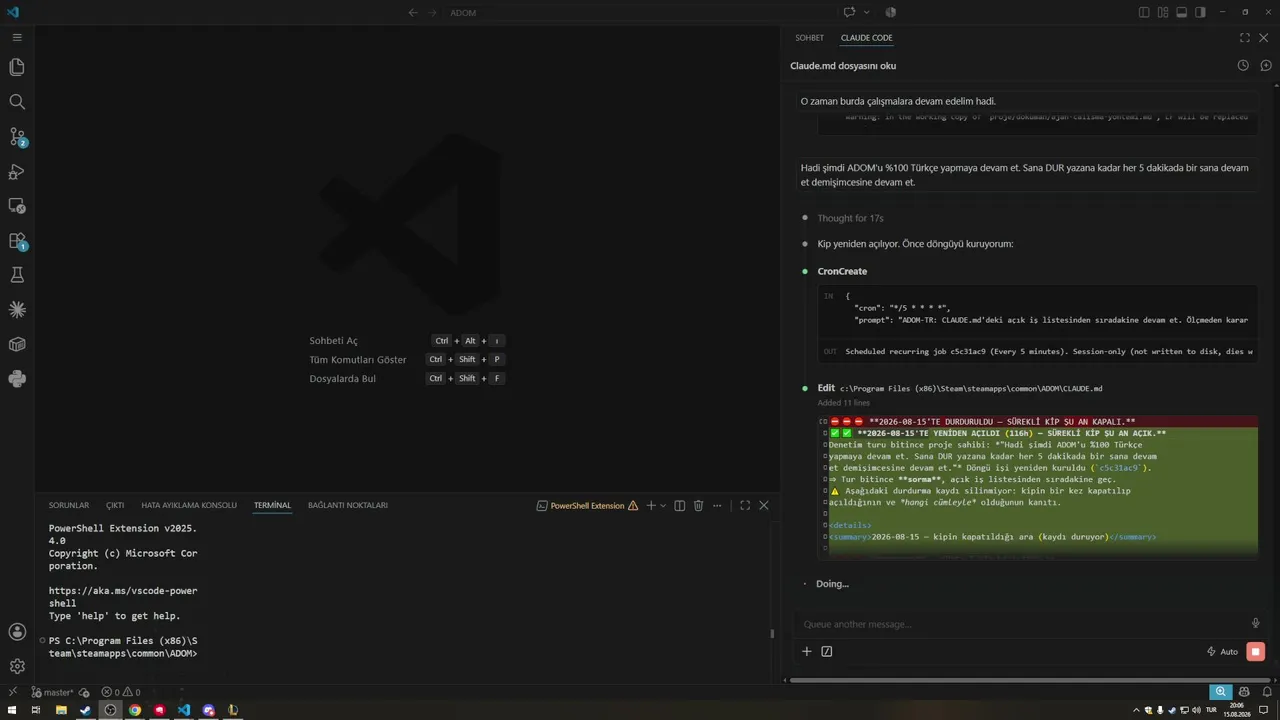The width and height of the screenshot is (1280, 720).
Task: Toggle the bottom Panel layout button
Action: pyautogui.click(x=1181, y=12)
